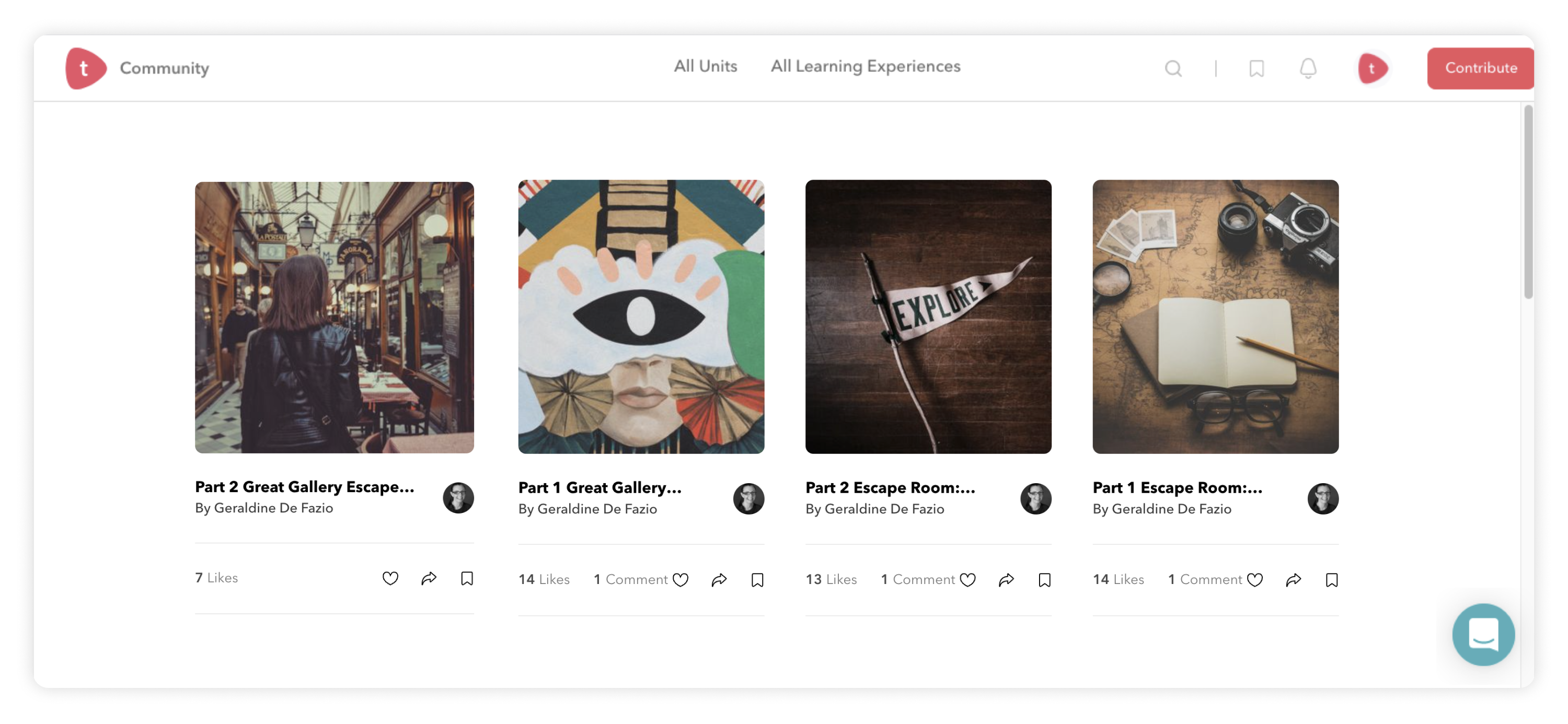Screen dimensions: 1568x724
Task: Open saved bookmarks in the header
Action: click(1256, 68)
